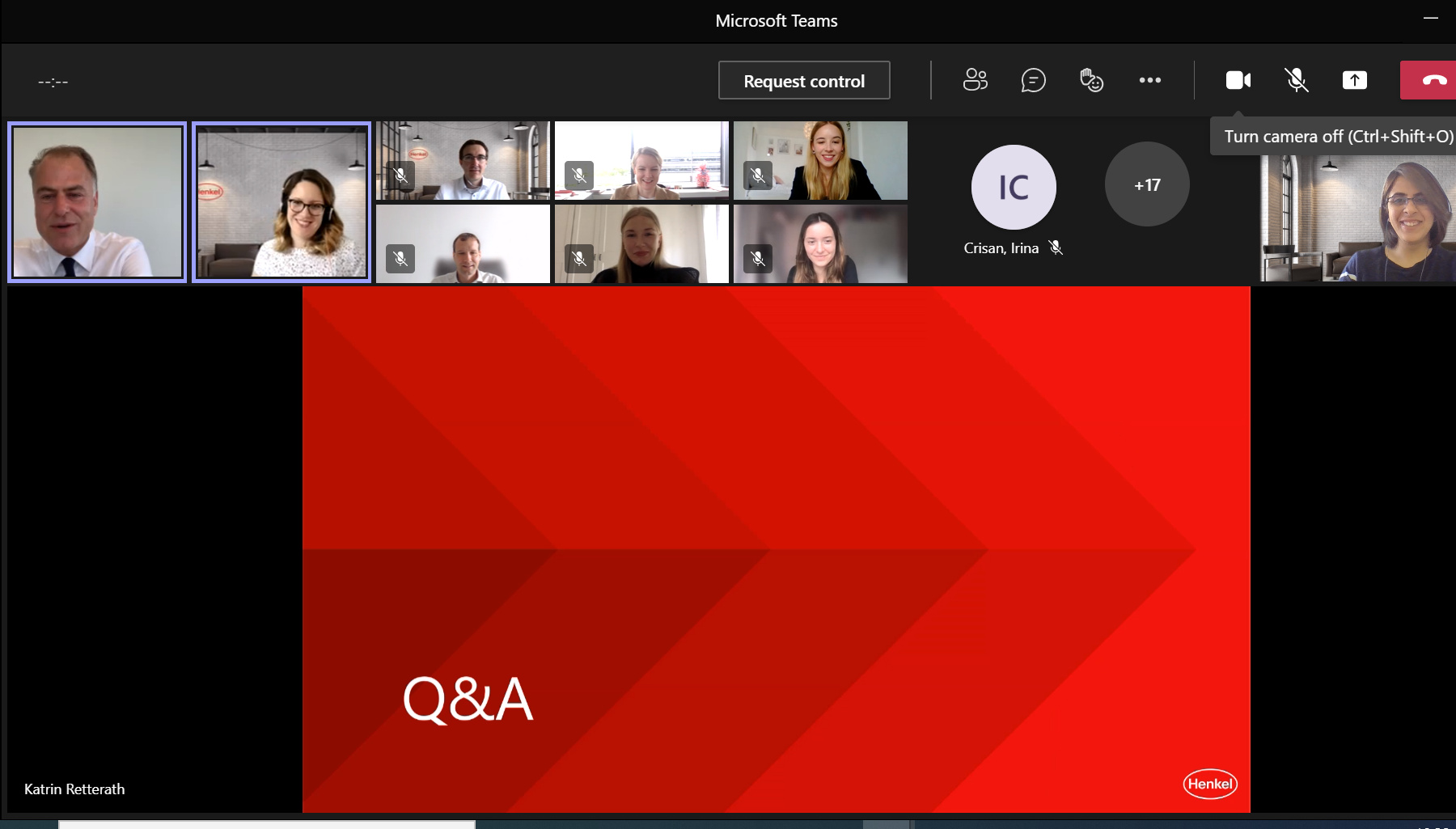Screen dimensions: 1456x829
Task: Open the meeting chat icon
Action: (1033, 80)
